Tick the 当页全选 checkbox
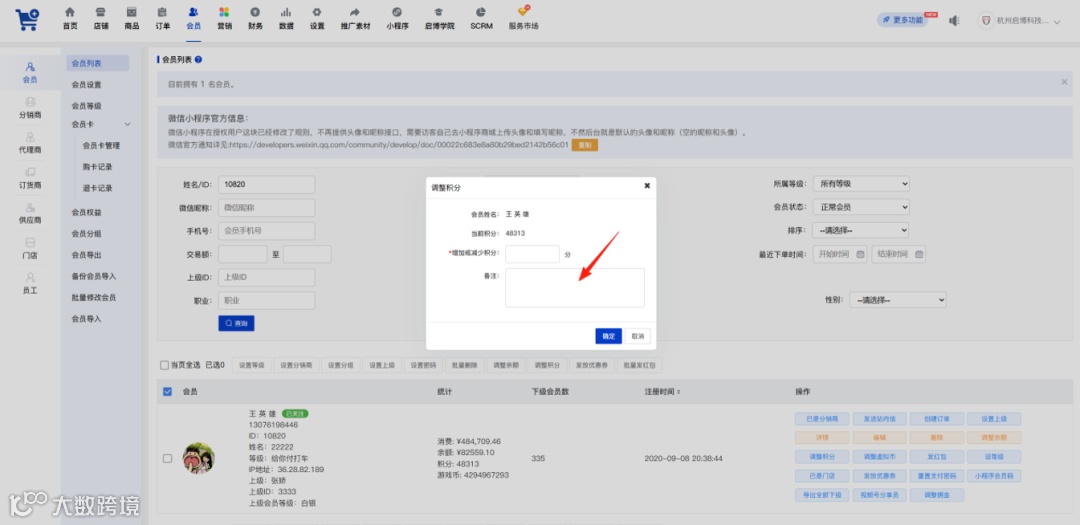The width and height of the screenshot is (1080, 525). (164, 365)
